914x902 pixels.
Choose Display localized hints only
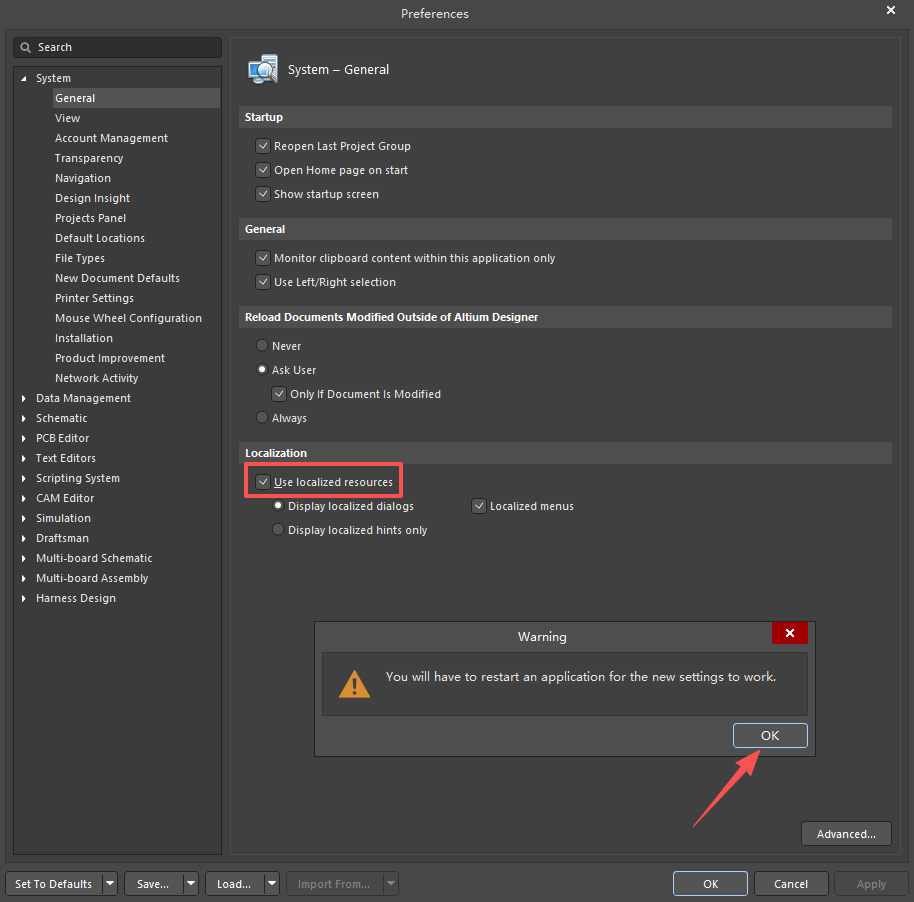coord(278,530)
